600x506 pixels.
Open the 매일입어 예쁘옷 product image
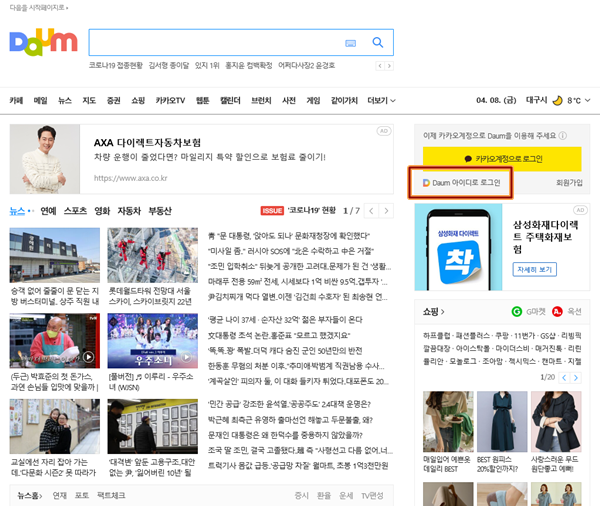click(x=448, y=421)
